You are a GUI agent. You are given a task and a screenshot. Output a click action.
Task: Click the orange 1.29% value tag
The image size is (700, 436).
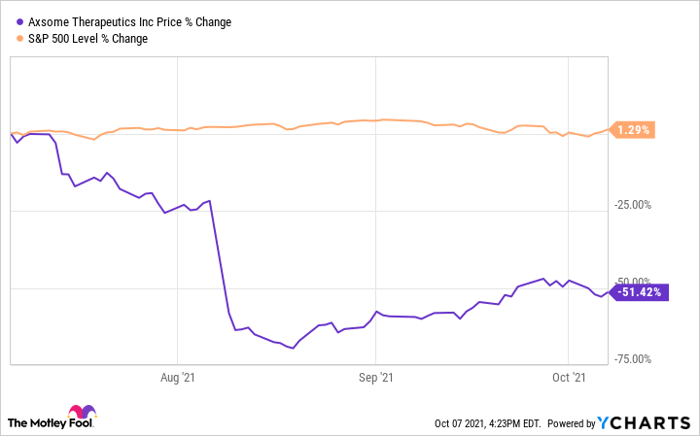(633, 130)
